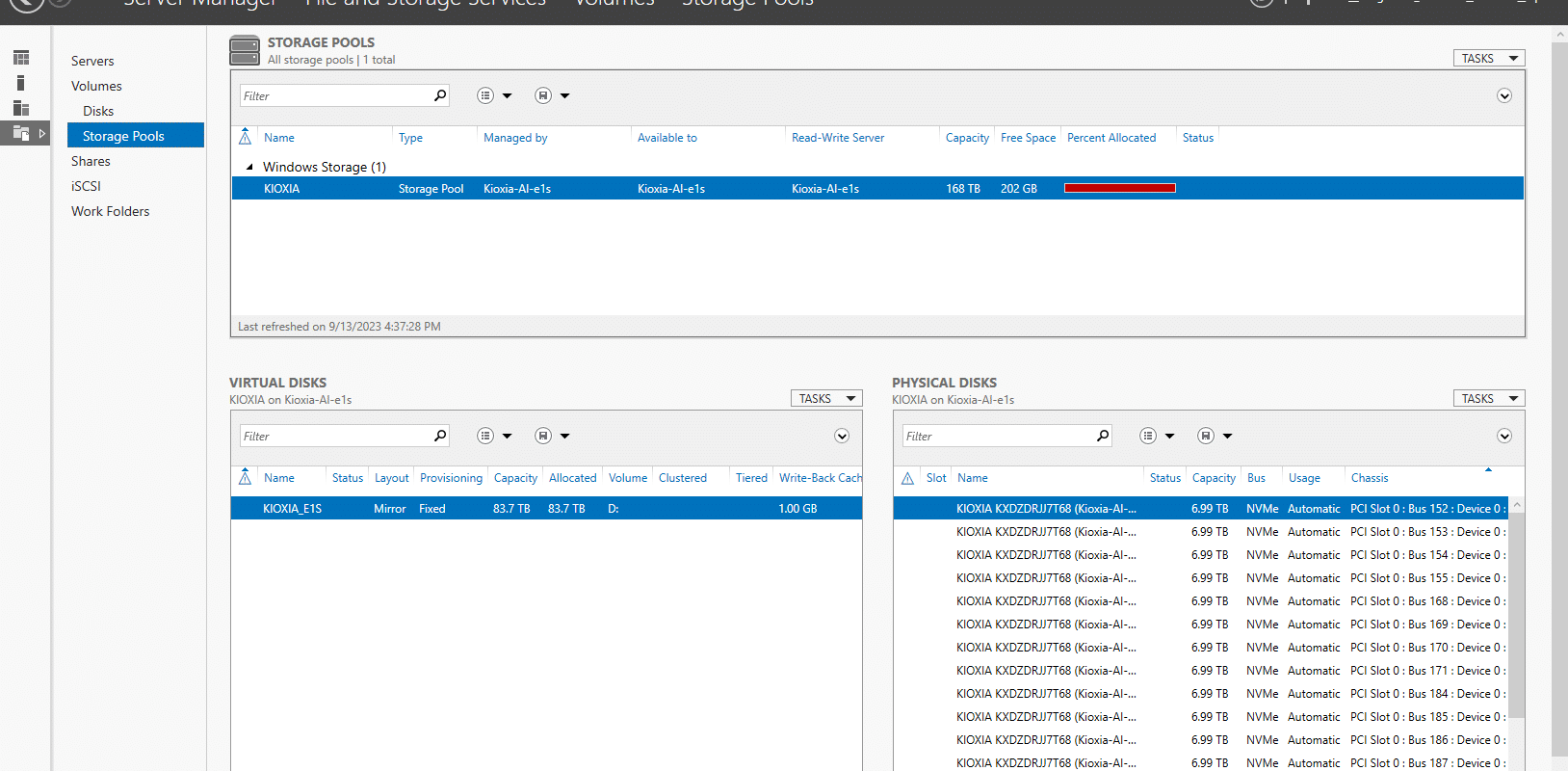Expand Physical Disks filter criteria chevron
This screenshot has height=771, width=1568.
(1504, 436)
